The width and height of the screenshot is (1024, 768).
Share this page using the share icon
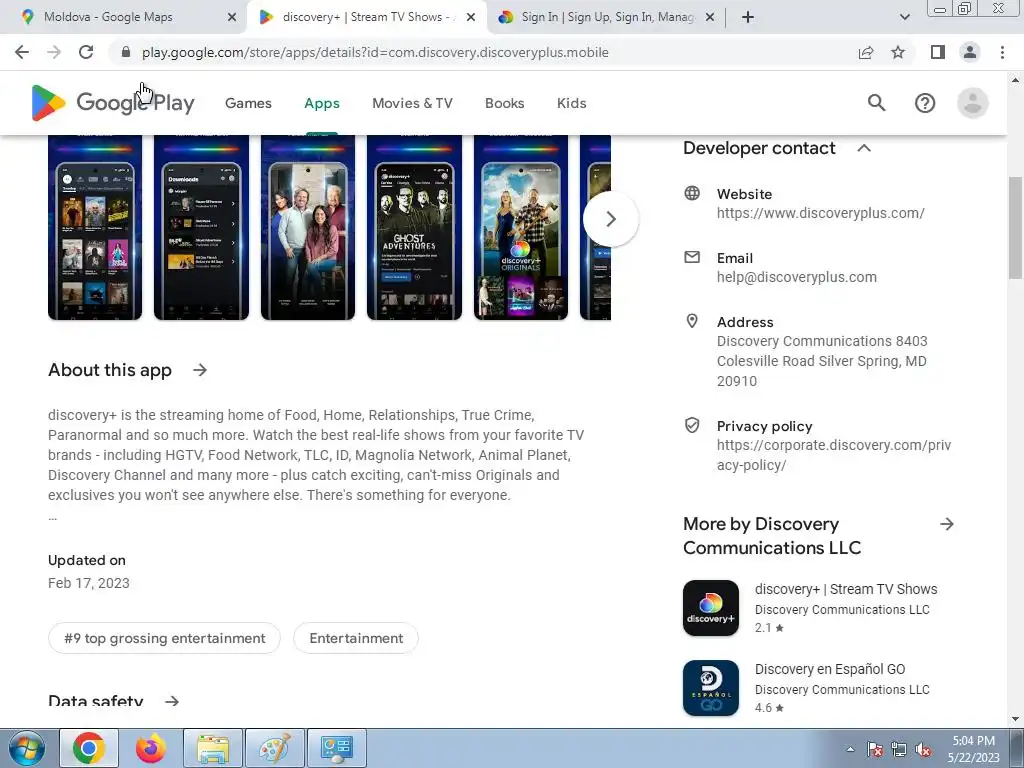[x=866, y=52]
